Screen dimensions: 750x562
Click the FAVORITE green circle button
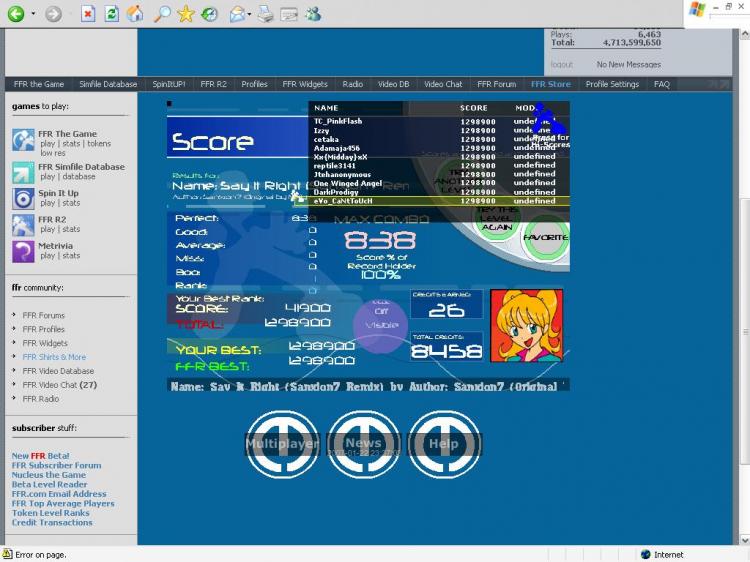[x=546, y=238]
